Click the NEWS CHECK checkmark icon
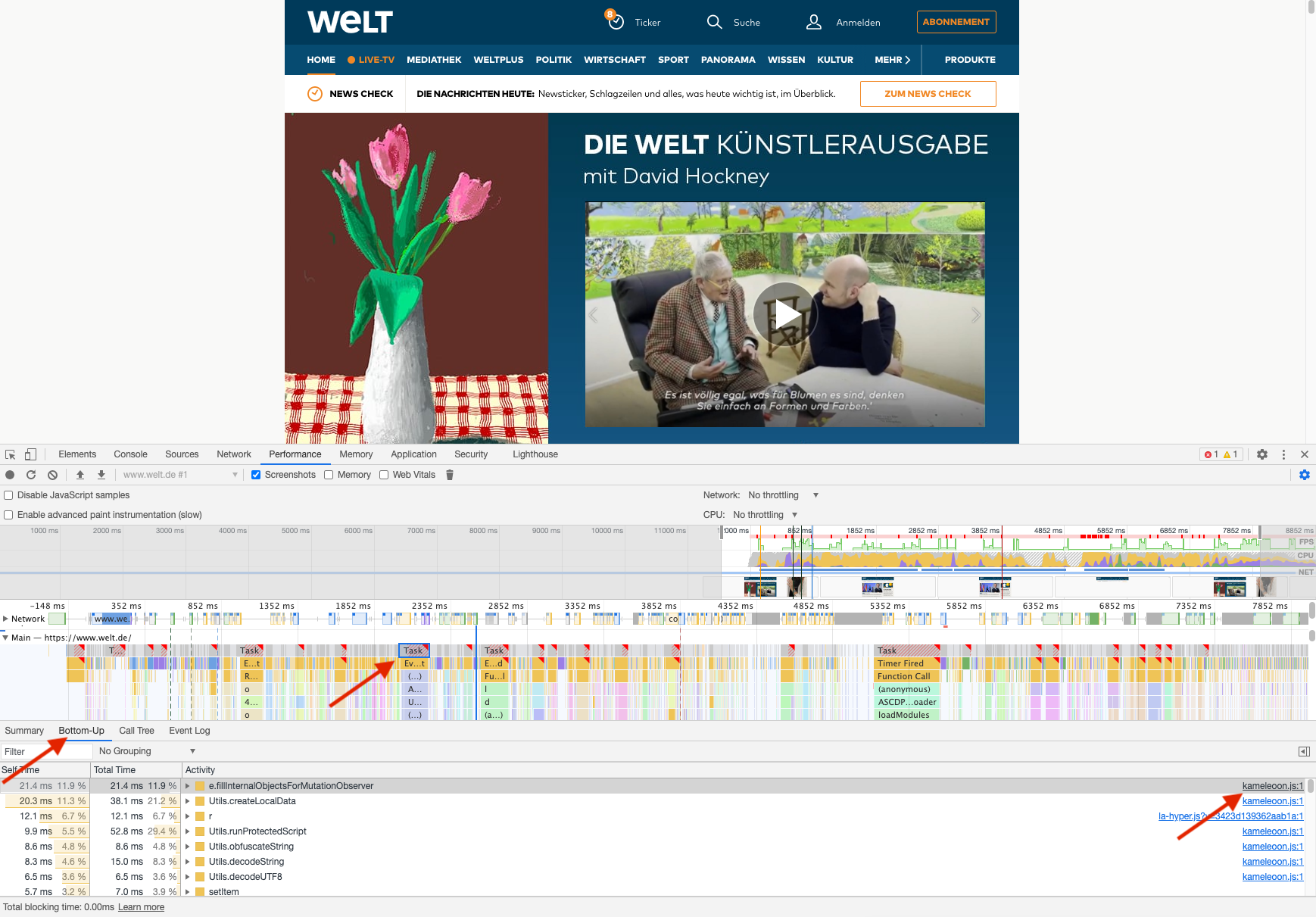Screen dimensions: 1316x917 (315, 94)
